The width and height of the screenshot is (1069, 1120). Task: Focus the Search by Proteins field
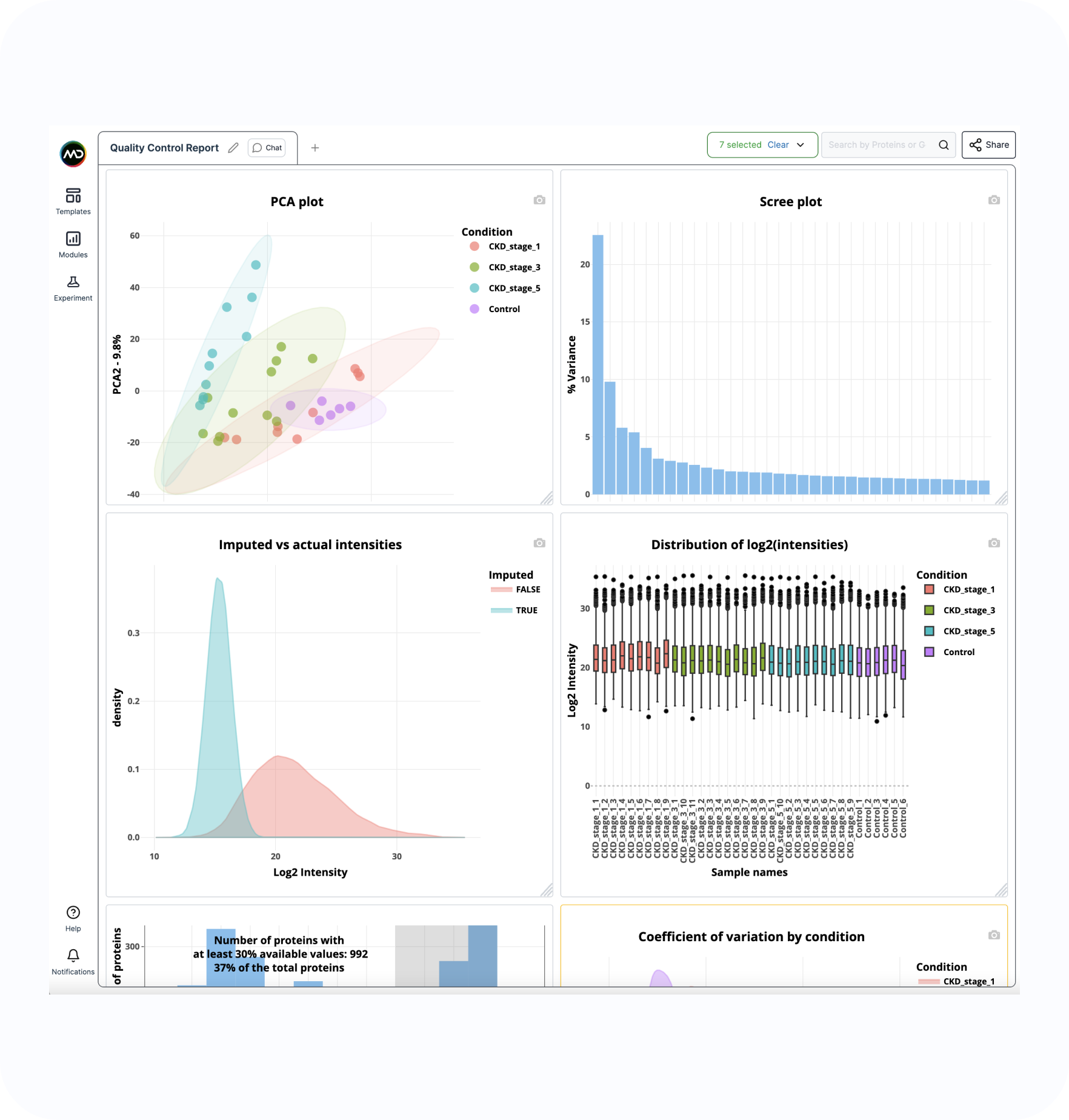(877, 145)
